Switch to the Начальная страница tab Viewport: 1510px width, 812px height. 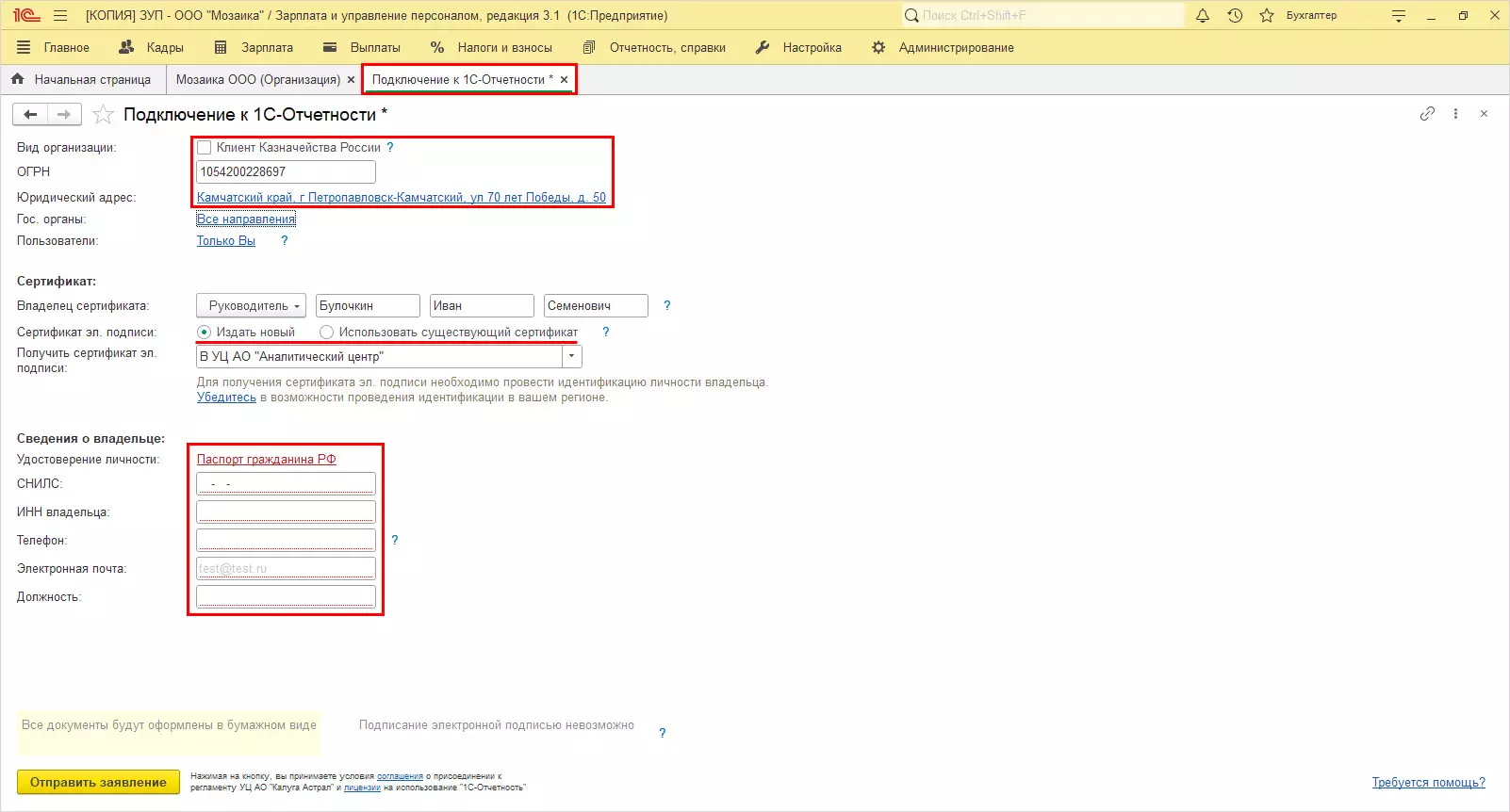click(82, 80)
